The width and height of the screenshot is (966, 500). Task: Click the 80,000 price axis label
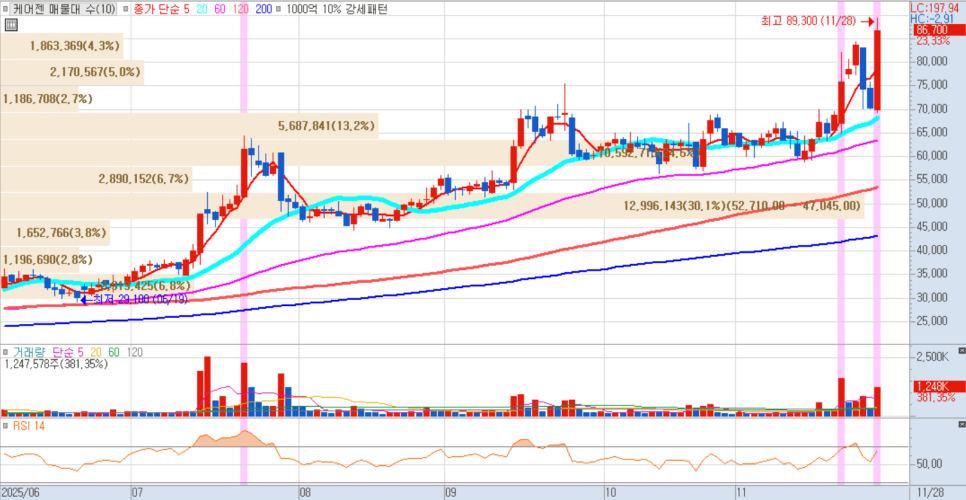tap(932, 62)
